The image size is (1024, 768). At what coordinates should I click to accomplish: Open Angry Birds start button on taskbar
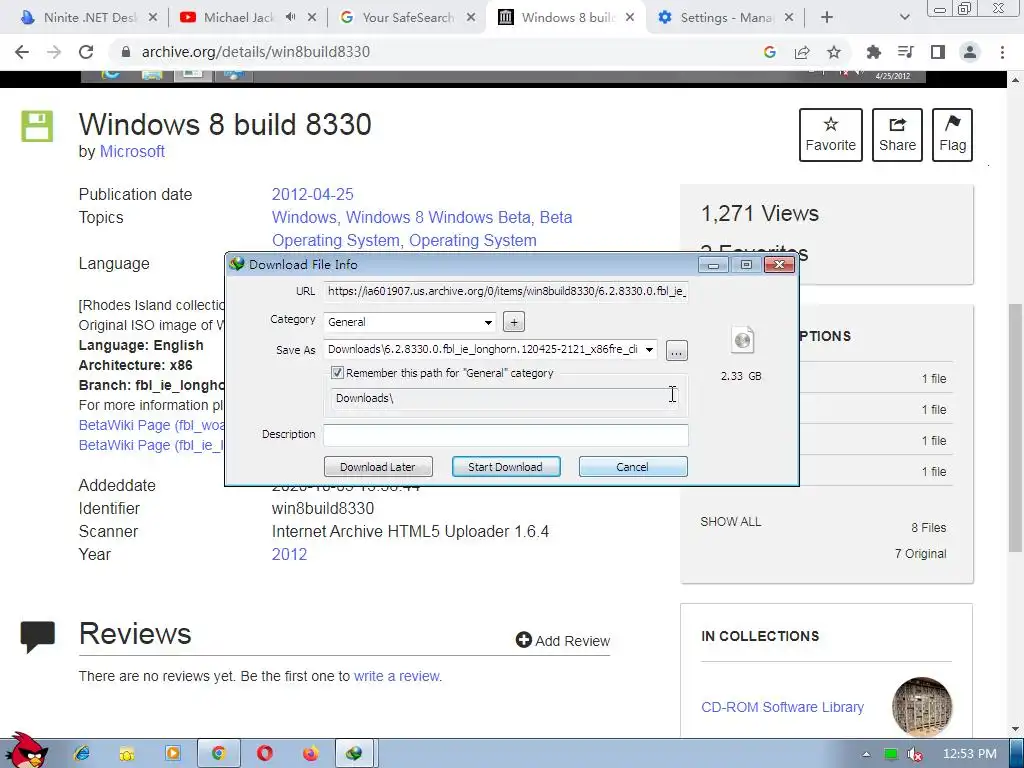coord(26,751)
